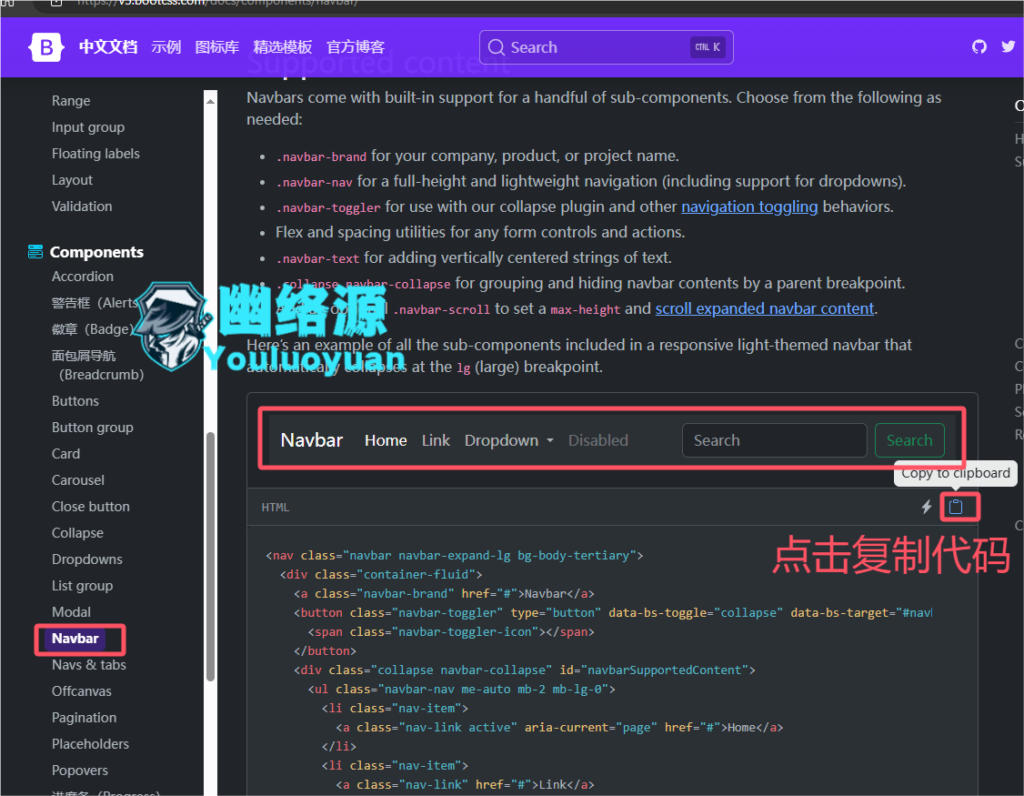Open Close button in sidebar
This screenshot has width=1024, height=796.
[91, 507]
